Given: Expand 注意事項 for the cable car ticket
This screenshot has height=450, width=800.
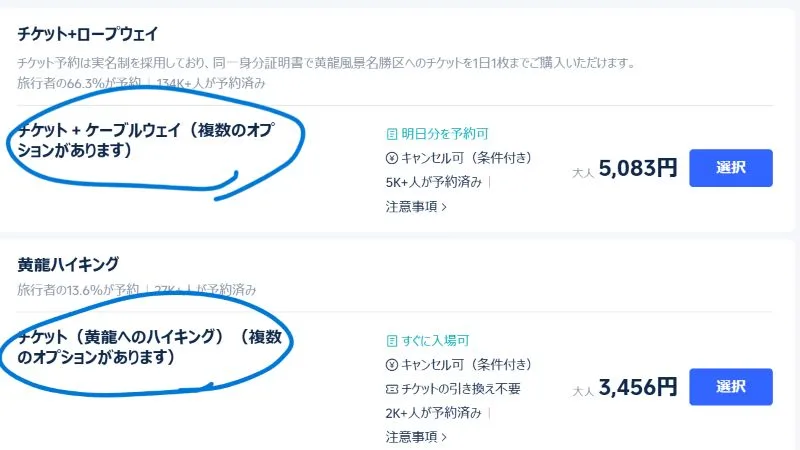Looking at the screenshot, I should coord(416,207).
